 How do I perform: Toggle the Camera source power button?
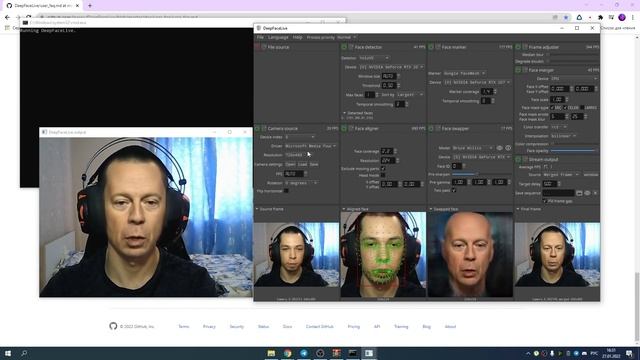click(x=258, y=129)
